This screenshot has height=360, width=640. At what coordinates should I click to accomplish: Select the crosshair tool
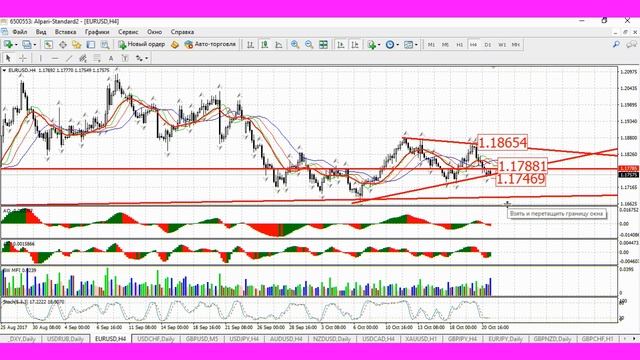[x=23, y=58]
